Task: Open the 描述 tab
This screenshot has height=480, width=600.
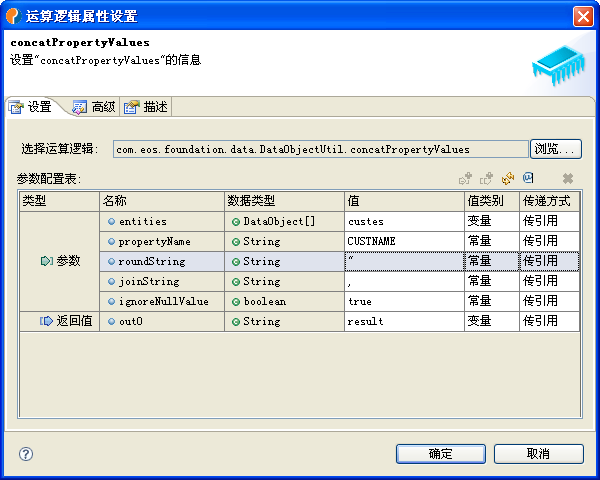Action: (x=146, y=107)
